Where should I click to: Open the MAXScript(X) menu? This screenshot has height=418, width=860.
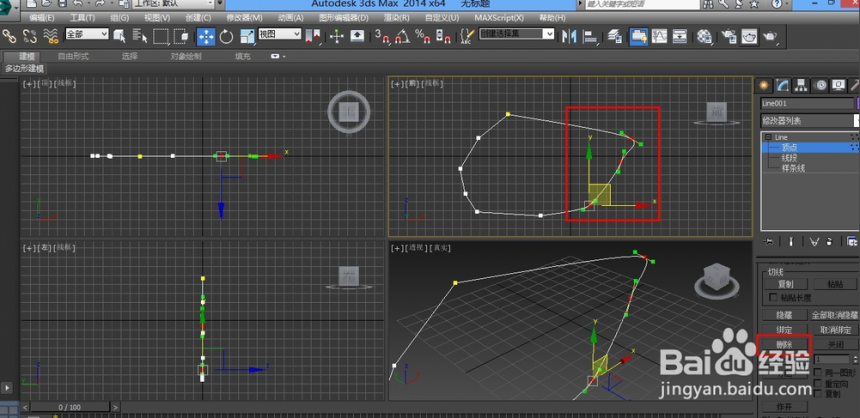(x=499, y=18)
